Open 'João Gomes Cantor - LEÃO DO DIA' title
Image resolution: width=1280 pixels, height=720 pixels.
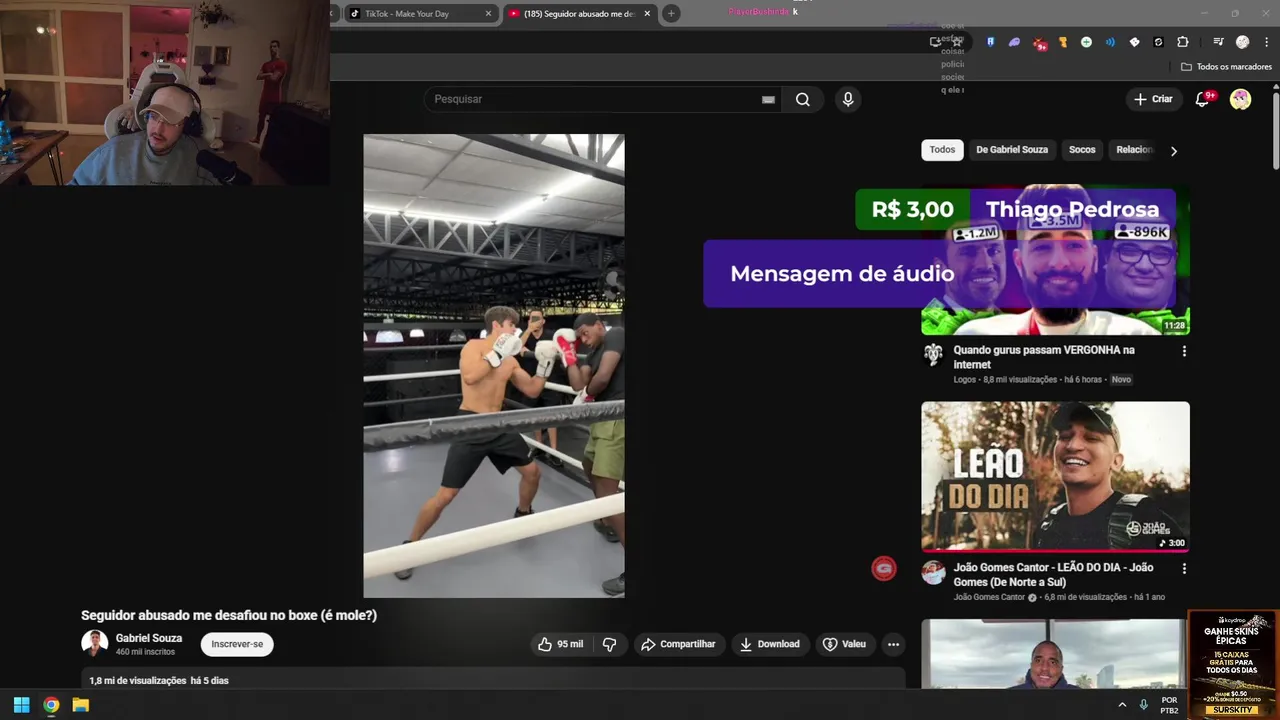1053,574
